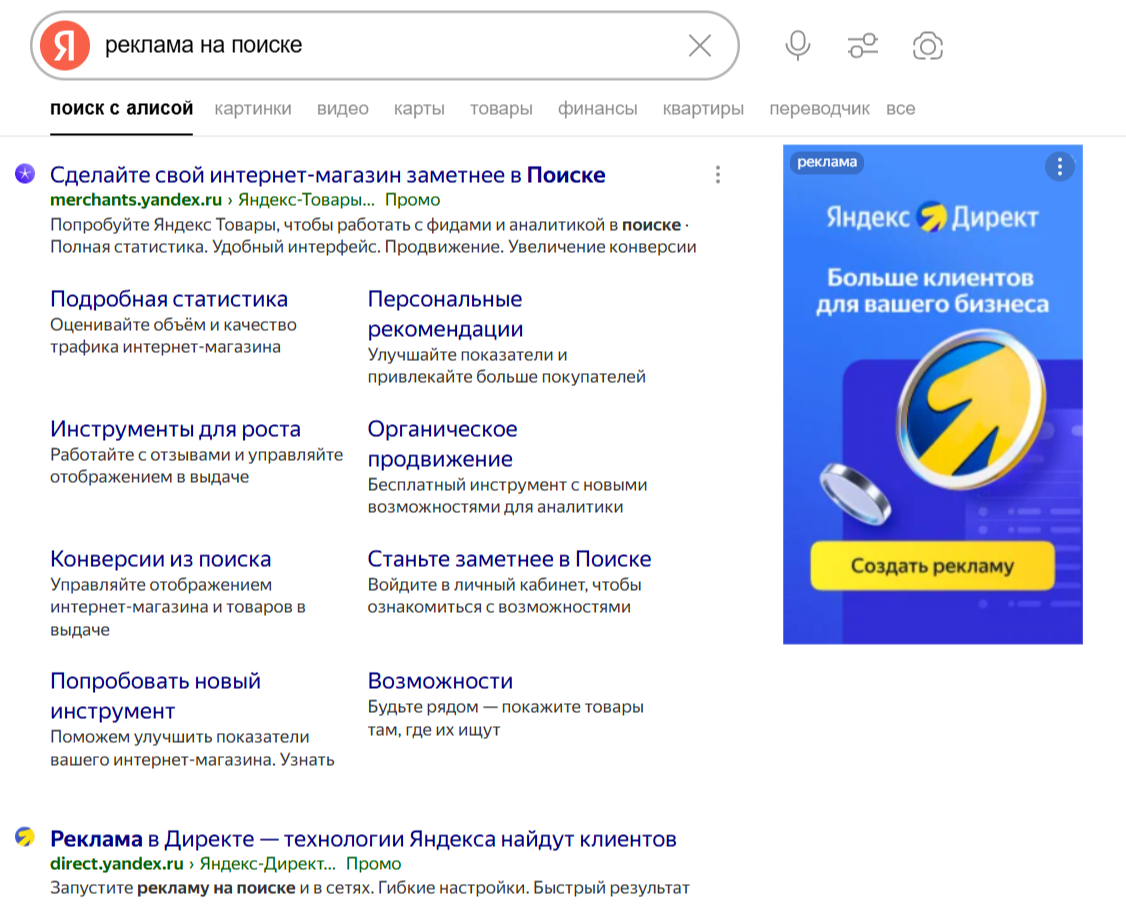Click the «Яндекс Директ» logo on the banner
Image resolution: width=1126 pixels, height=914 pixels.
point(932,217)
